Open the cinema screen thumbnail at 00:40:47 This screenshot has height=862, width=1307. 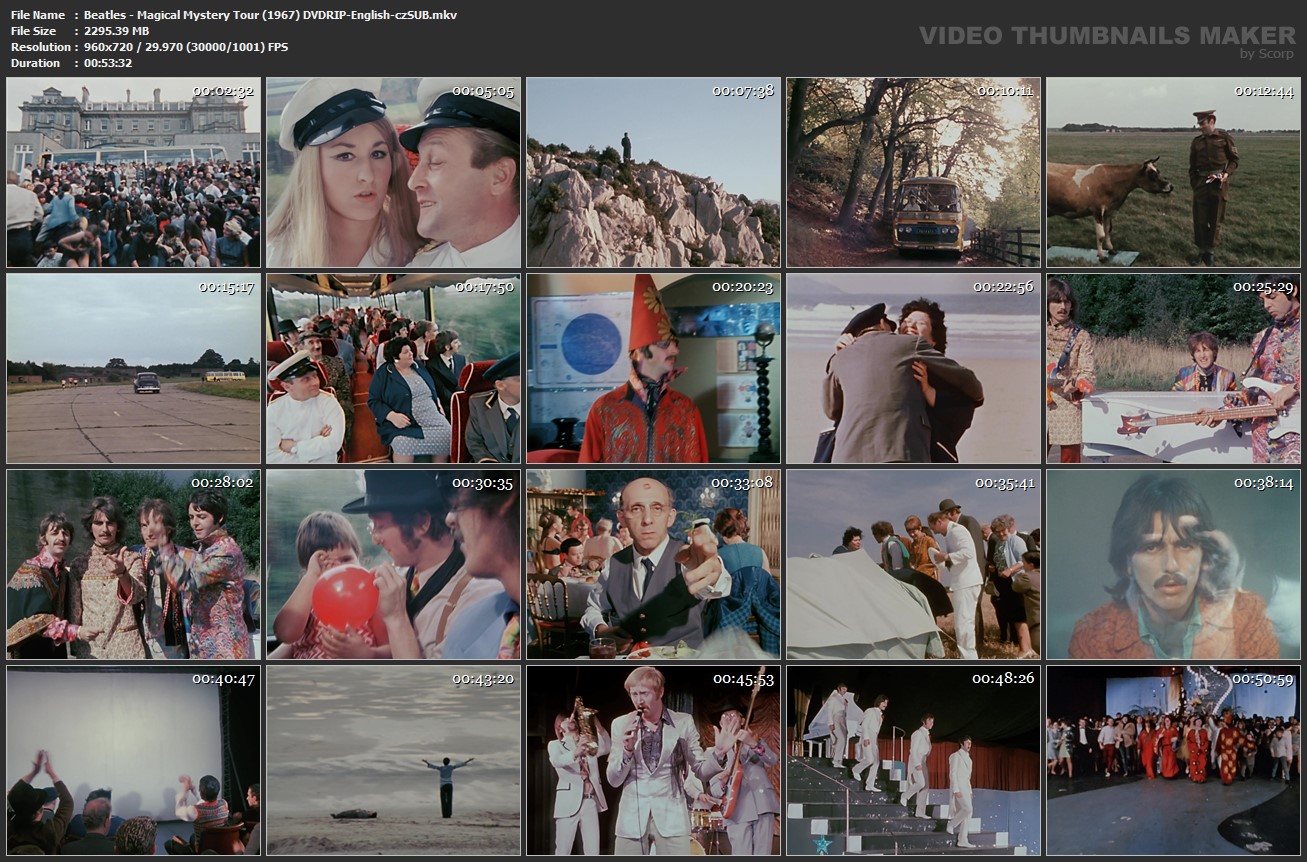click(133, 760)
